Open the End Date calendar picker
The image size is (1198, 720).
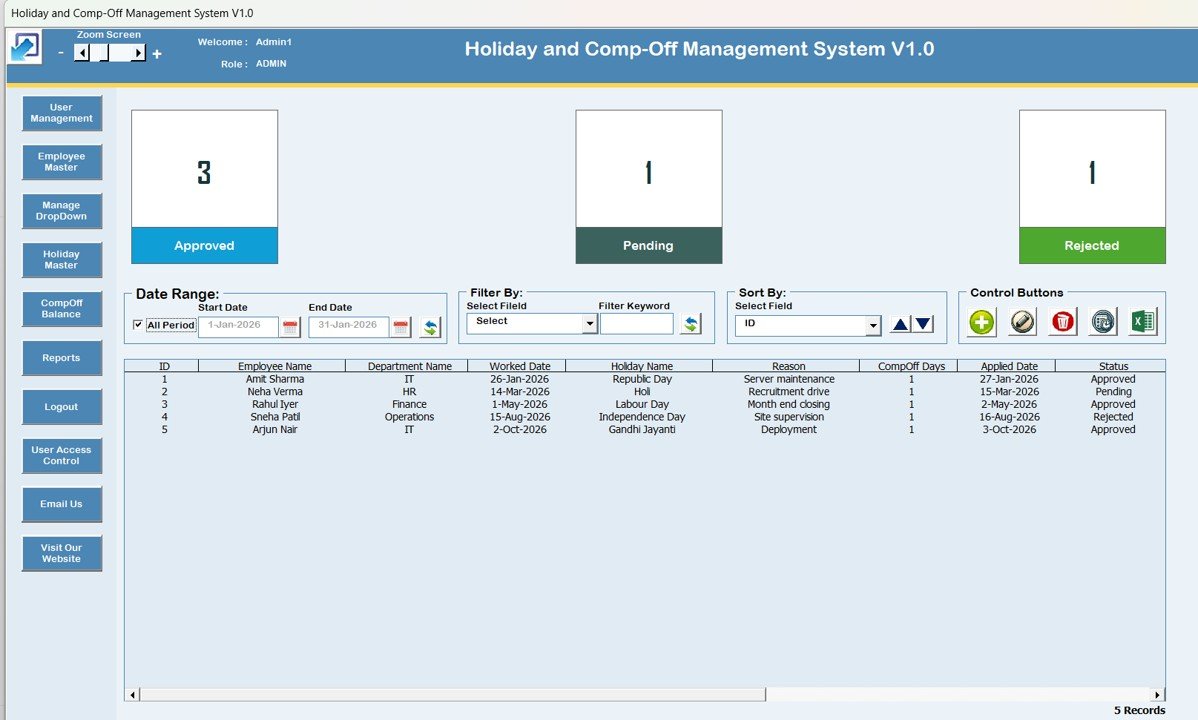click(399, 326)
